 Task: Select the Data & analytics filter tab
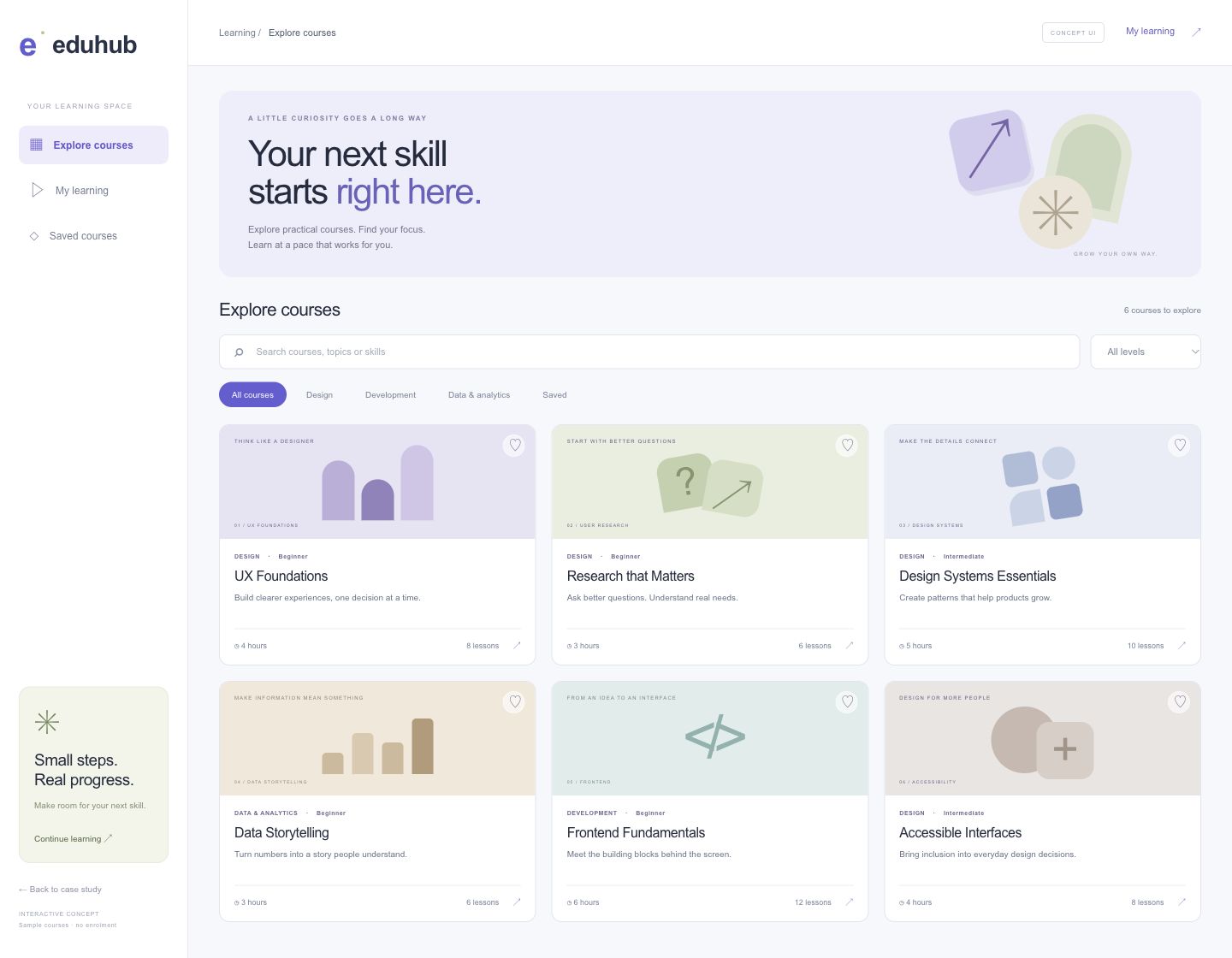tap(479, 395)
